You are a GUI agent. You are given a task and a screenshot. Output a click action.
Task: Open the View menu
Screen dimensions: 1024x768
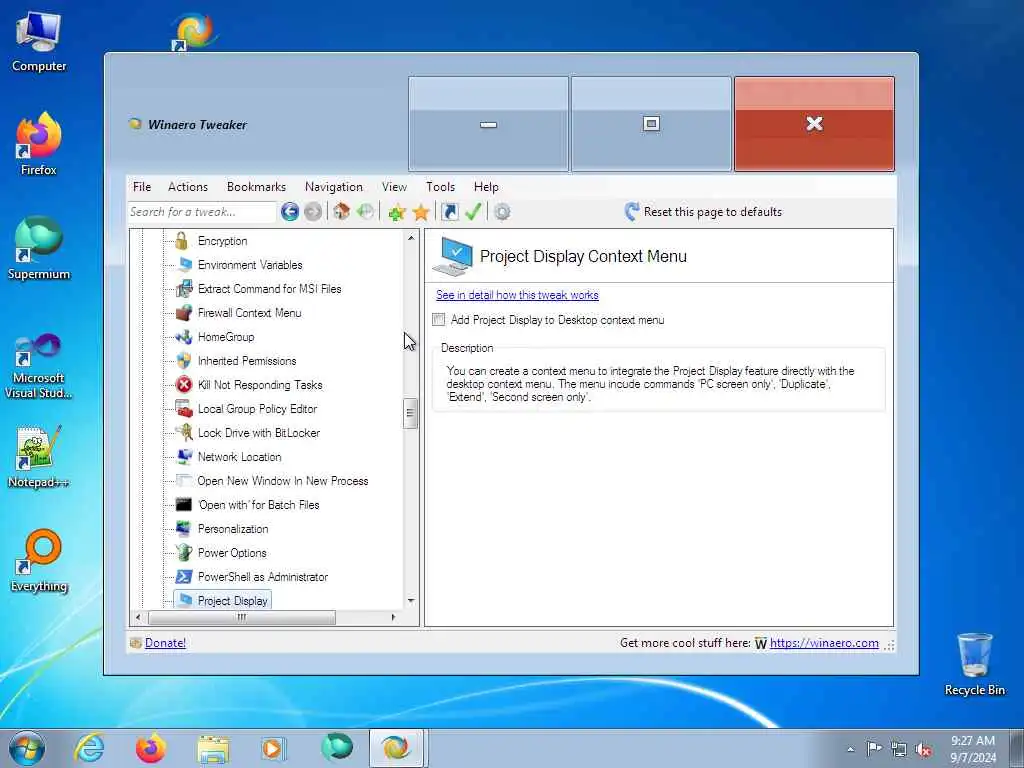click(394, 187)
